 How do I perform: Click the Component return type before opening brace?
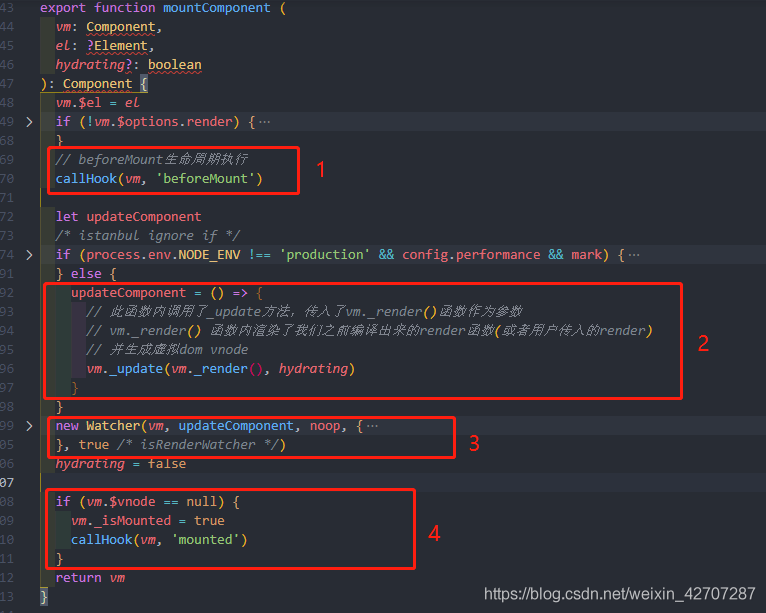point(97,84)
